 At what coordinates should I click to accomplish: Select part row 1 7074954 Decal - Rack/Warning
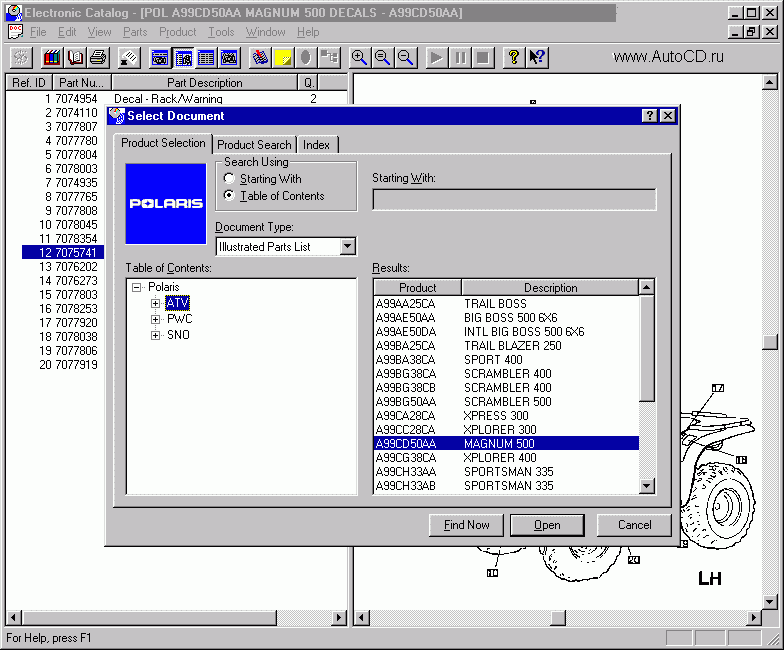(x=176, y=98)
